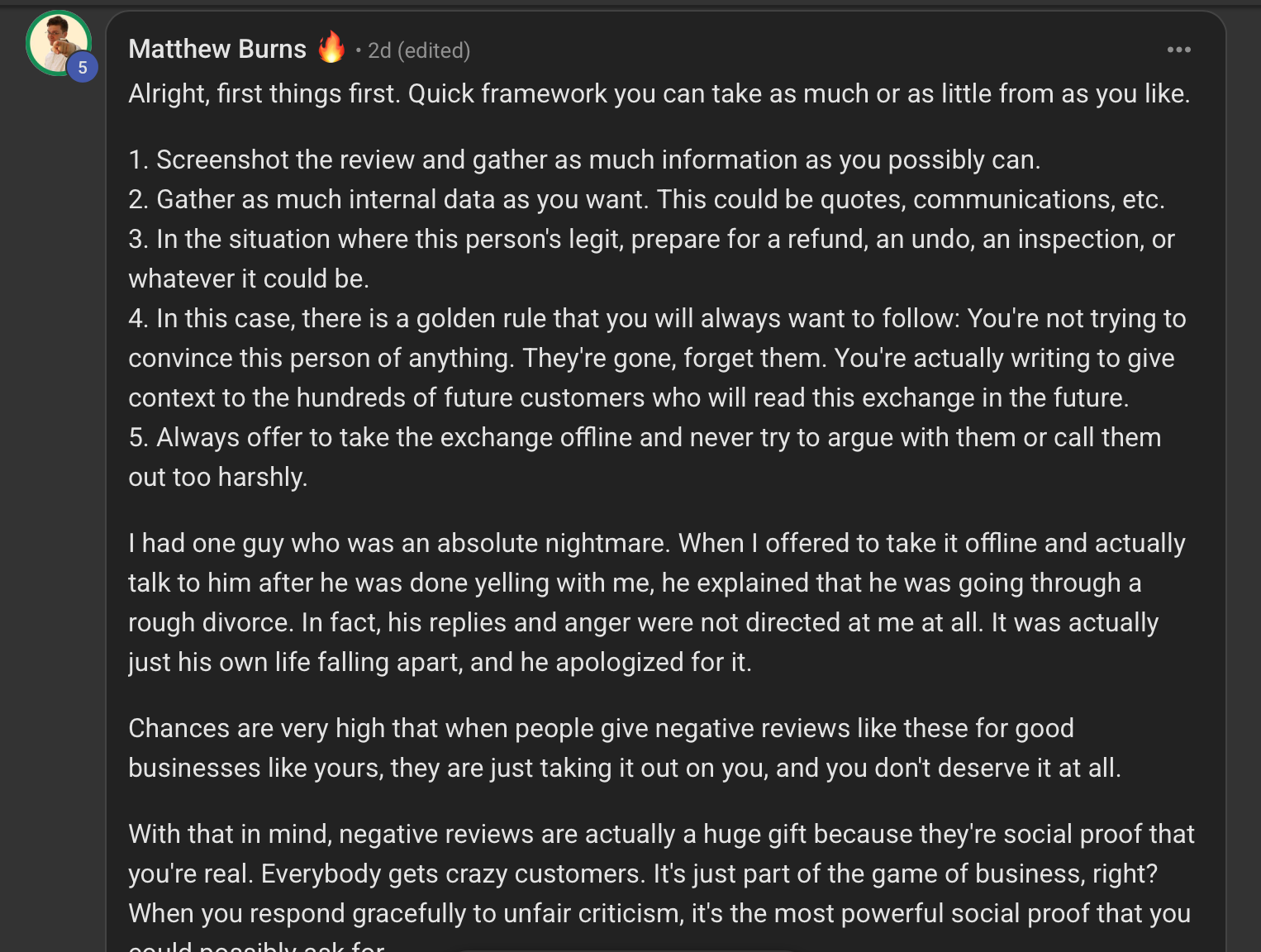Open the three-dot comment options menu
This screenshot has height=952, width=1261.
pos(1178,50)
